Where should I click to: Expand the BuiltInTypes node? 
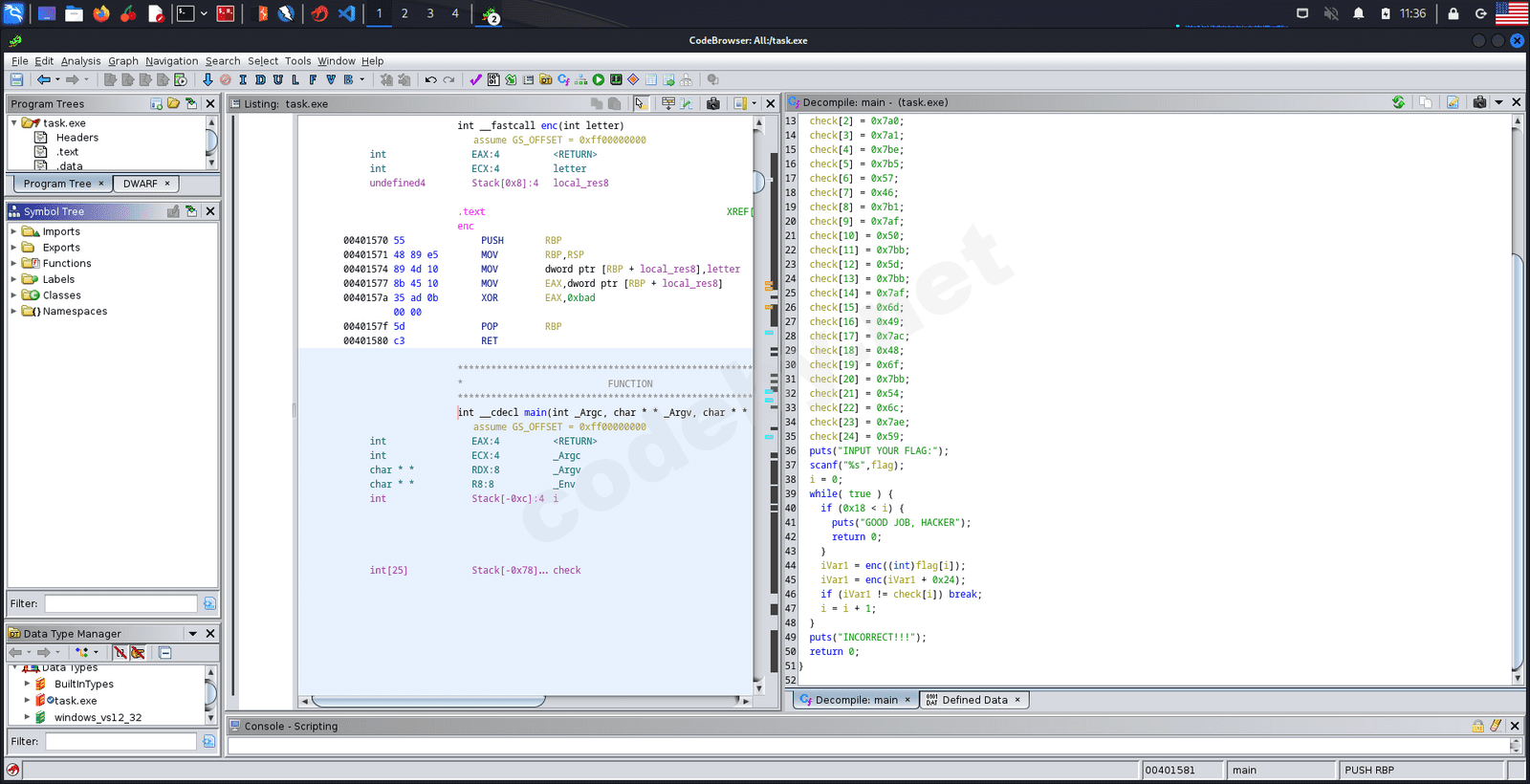click(27, 685)
